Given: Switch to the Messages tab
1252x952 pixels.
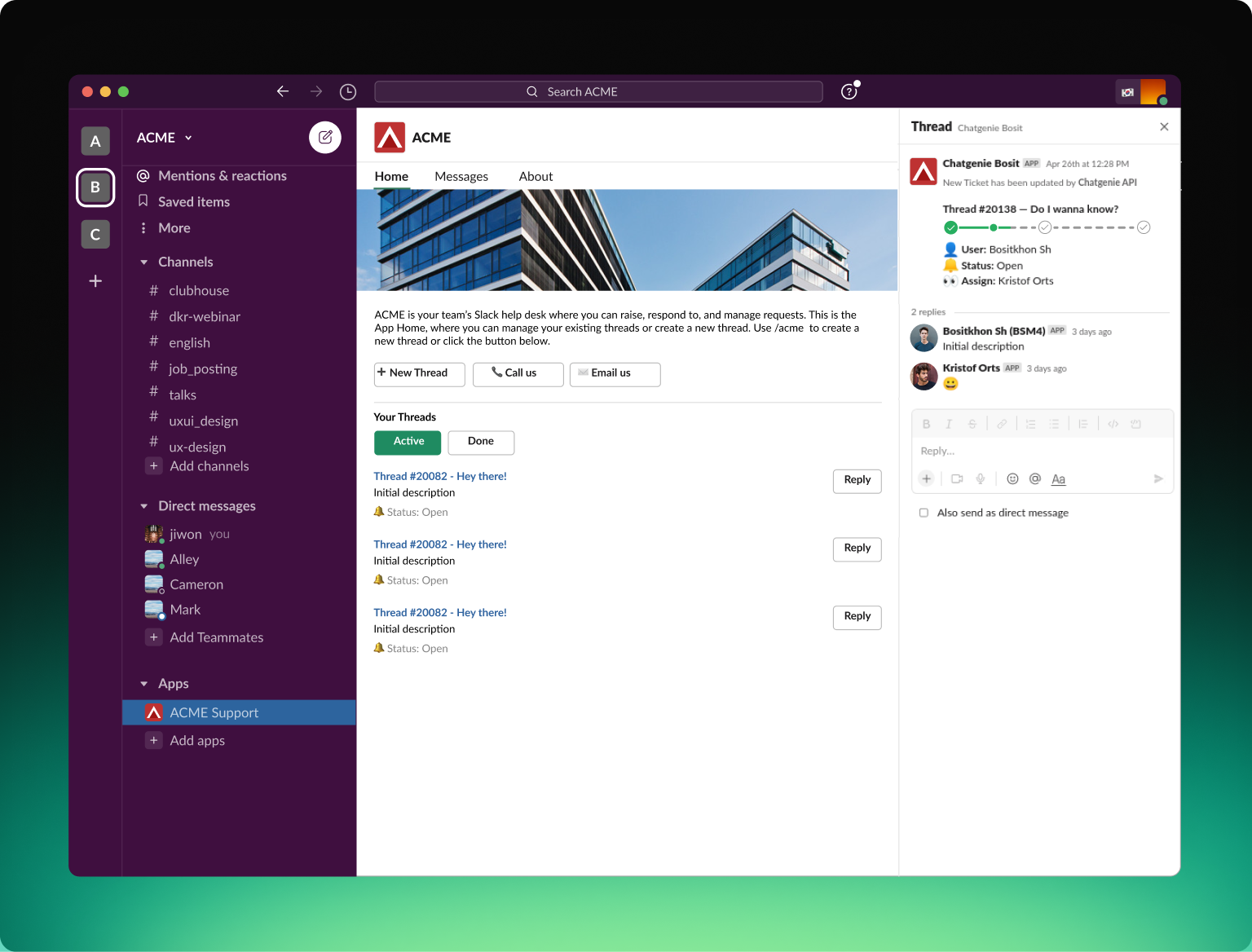Looking at the screenshot, I should [x=461, y=176].
